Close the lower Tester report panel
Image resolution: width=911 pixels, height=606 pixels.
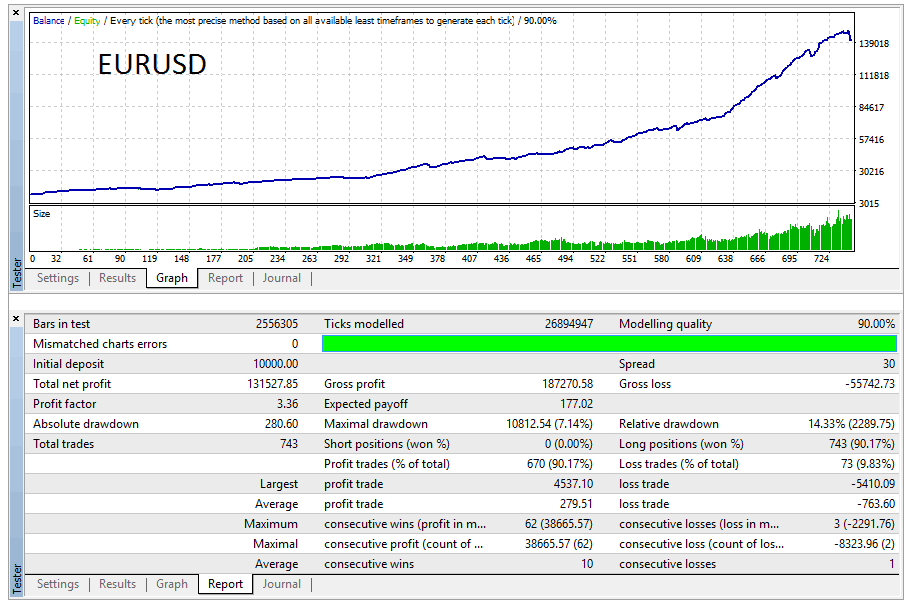[x=16, y=318]
